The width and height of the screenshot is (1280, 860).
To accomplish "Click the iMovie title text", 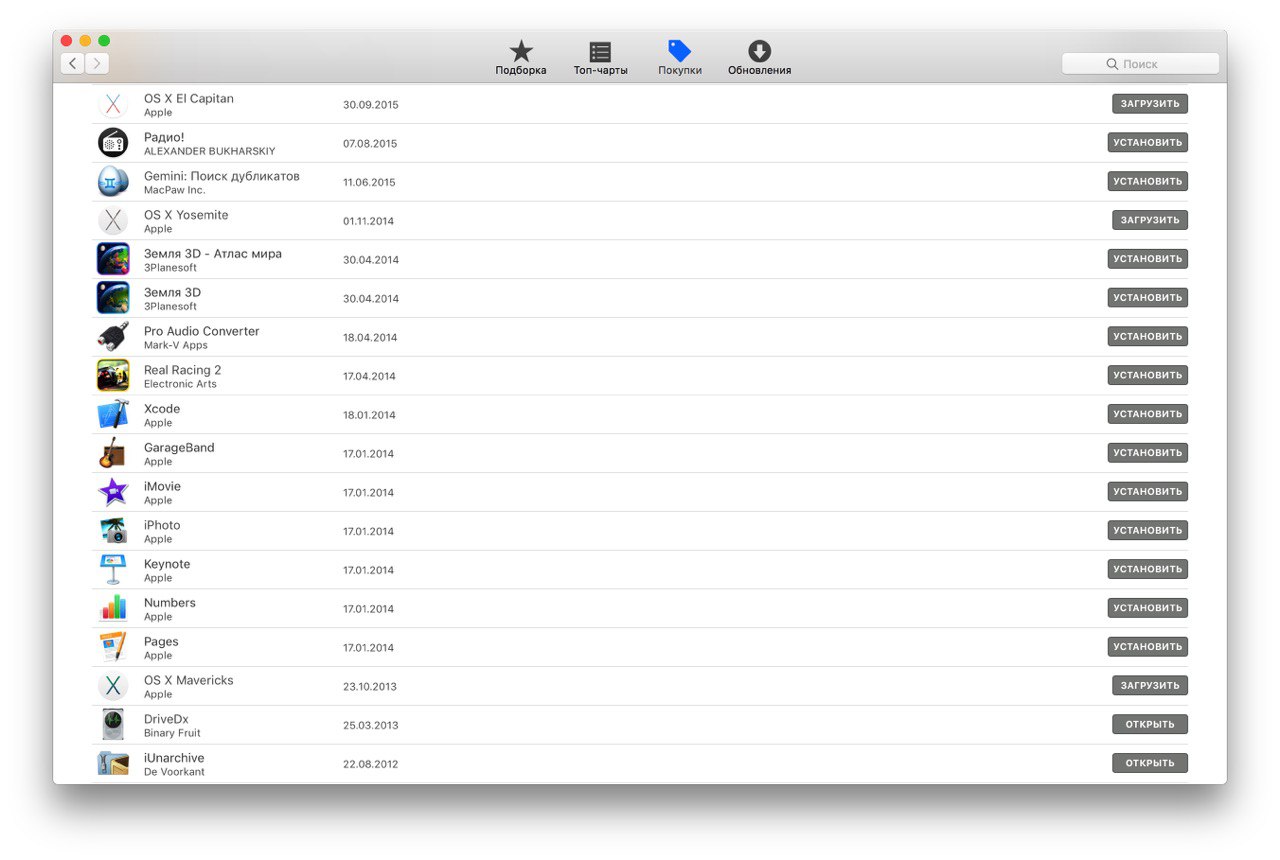I will pyautogui.click(x=162, y=486).
